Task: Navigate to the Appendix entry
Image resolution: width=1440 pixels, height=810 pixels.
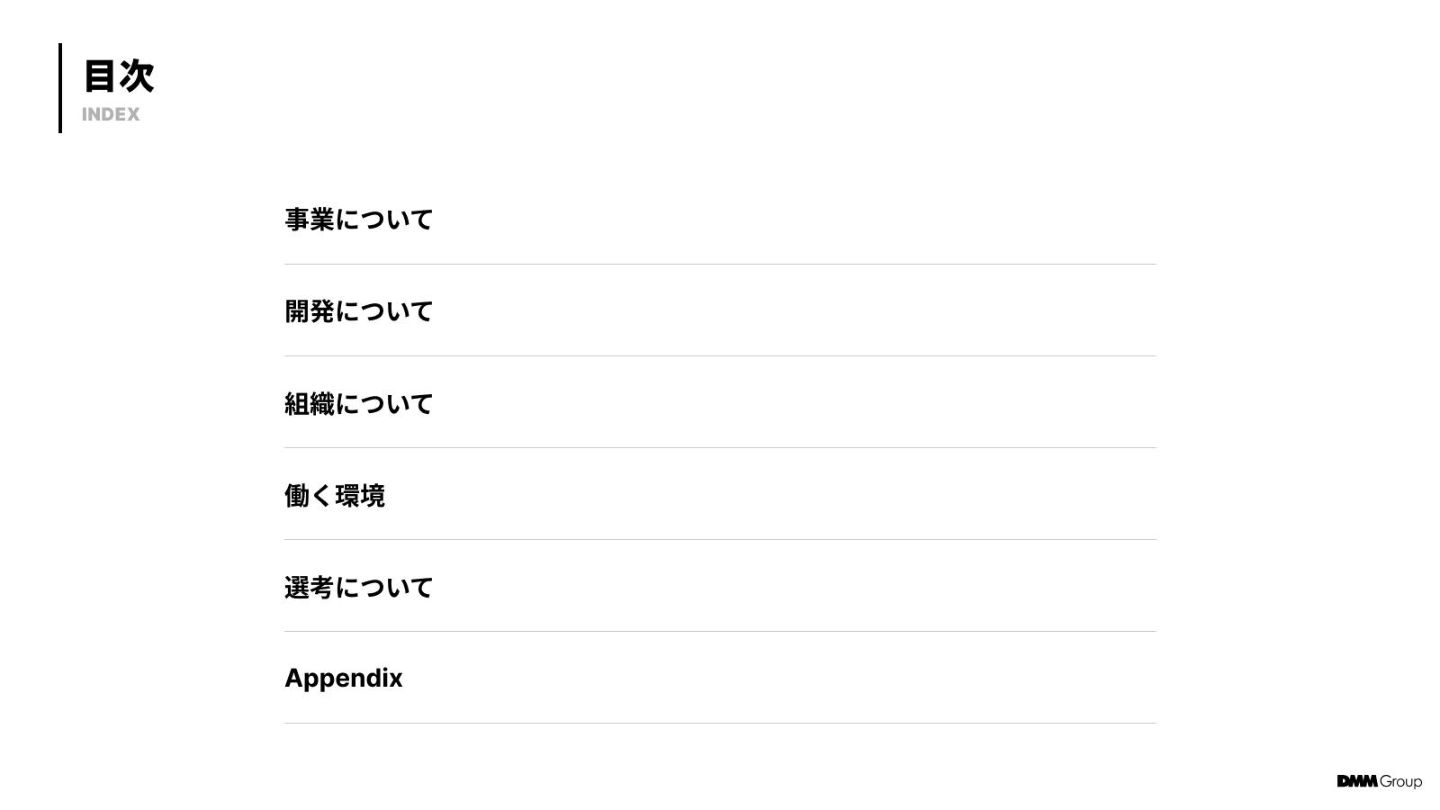Action: click(x=343, y=678)
